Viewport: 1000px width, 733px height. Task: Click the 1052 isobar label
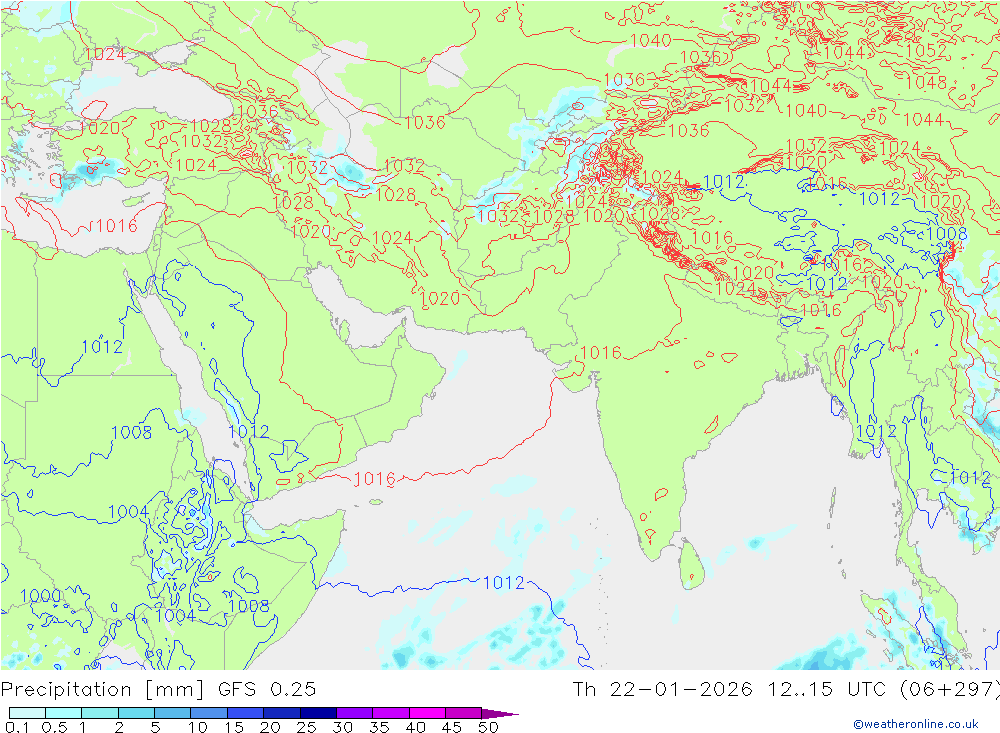pyautogui.click(x=926, y=51)
